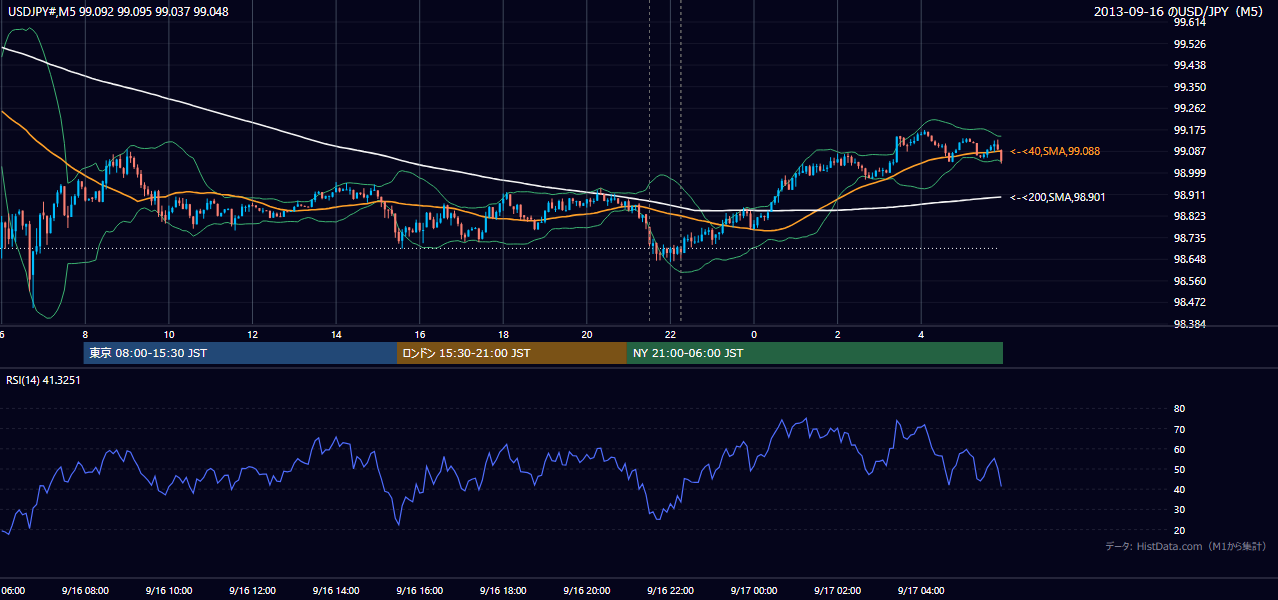Image resolution: width=1278 pixels, height=600 pixels.
Task: Click the RSI 50 level label
Action: click(1179, 469)
